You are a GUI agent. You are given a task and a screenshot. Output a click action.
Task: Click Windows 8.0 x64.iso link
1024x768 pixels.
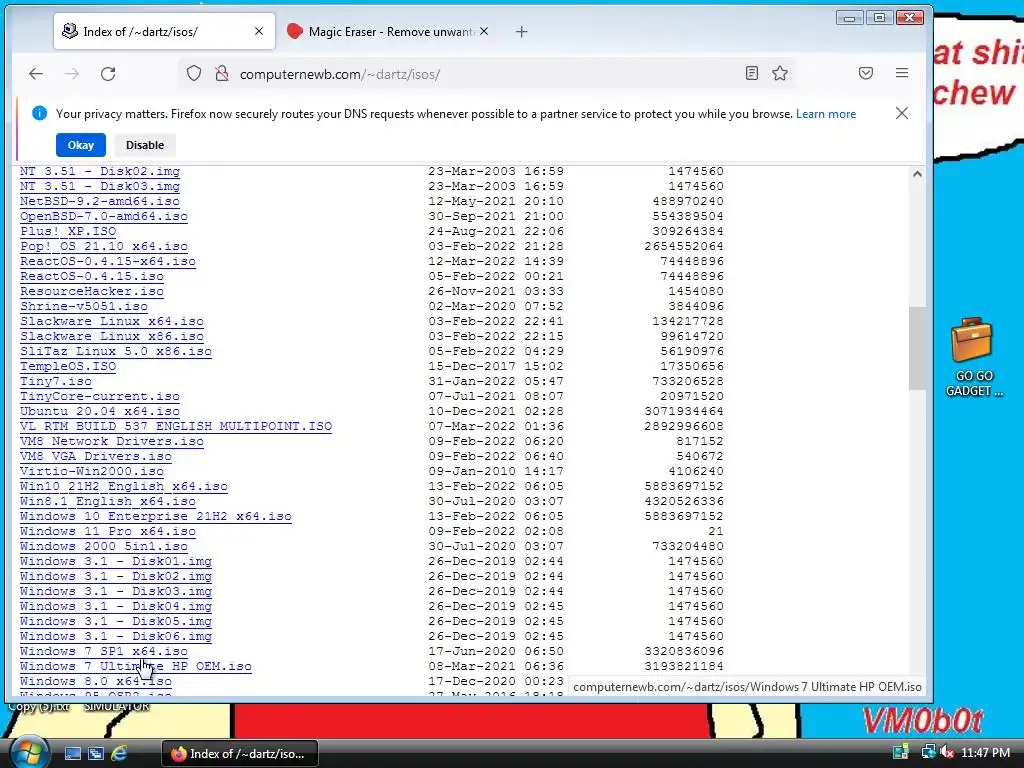[x=96, y=682]
